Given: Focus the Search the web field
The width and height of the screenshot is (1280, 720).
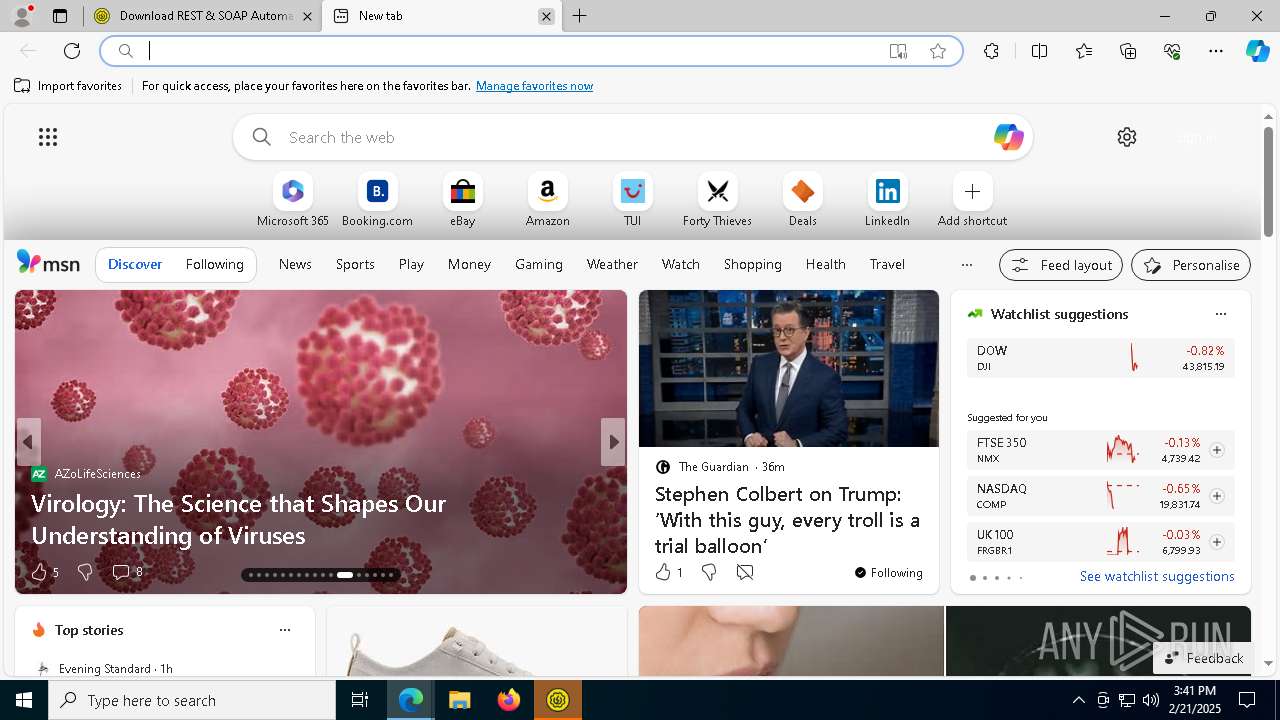Looking at the screenshot, I should [632, 137].
